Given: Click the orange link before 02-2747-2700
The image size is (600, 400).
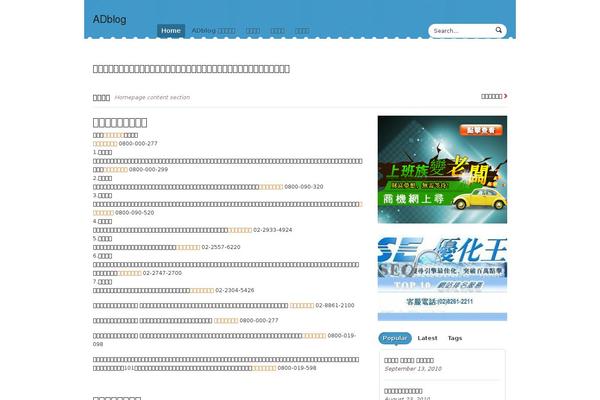Looking at the screenshot, I should pyautogui.click(x=129, y=273).
